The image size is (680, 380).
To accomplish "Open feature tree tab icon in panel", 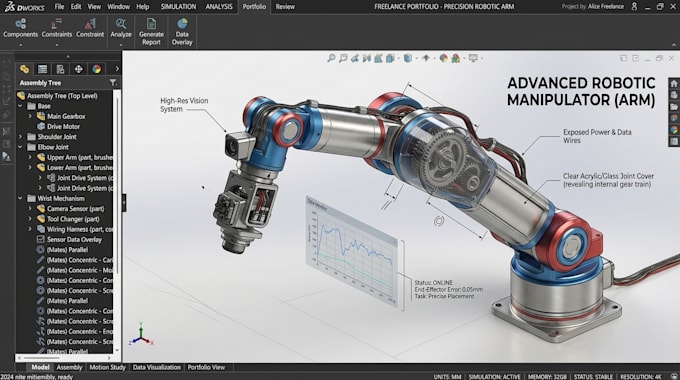I will point(24,69).
